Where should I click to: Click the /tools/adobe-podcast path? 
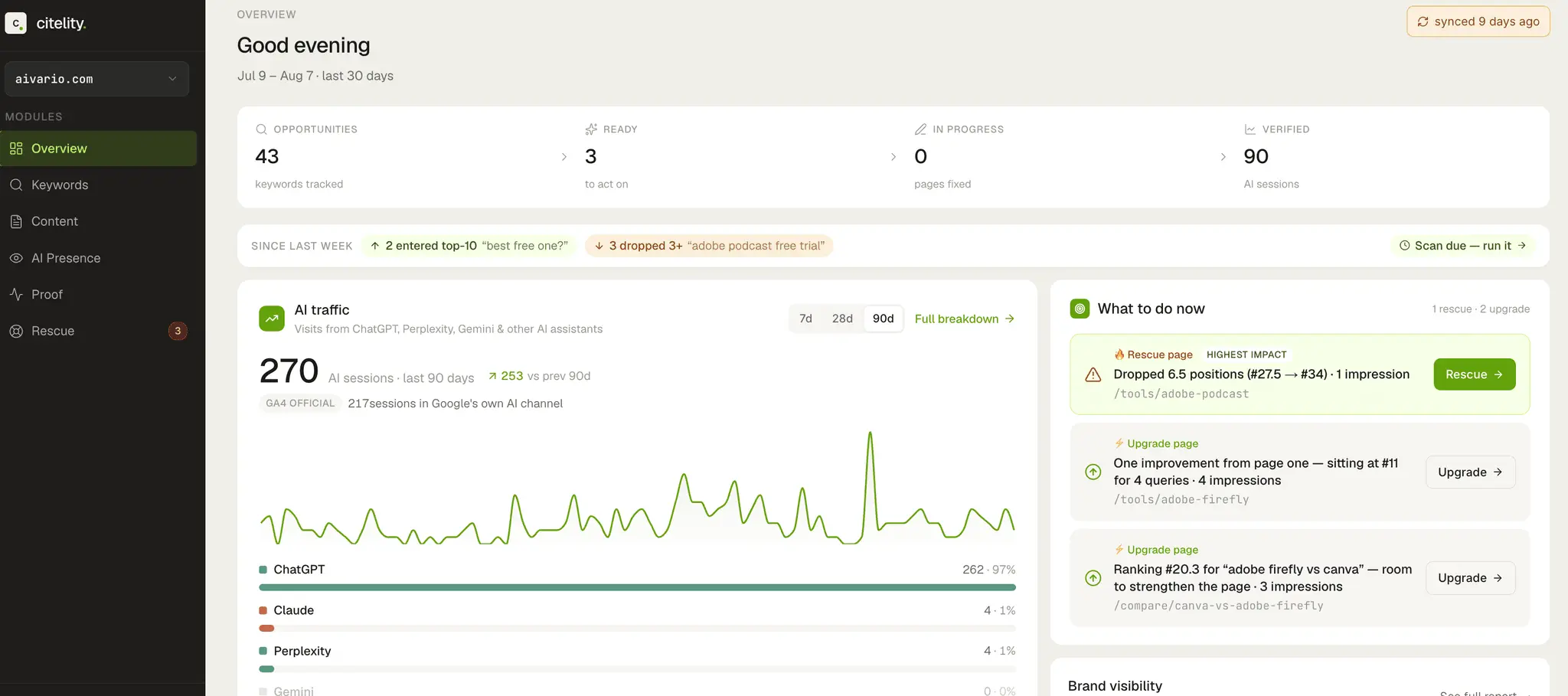1181,394
